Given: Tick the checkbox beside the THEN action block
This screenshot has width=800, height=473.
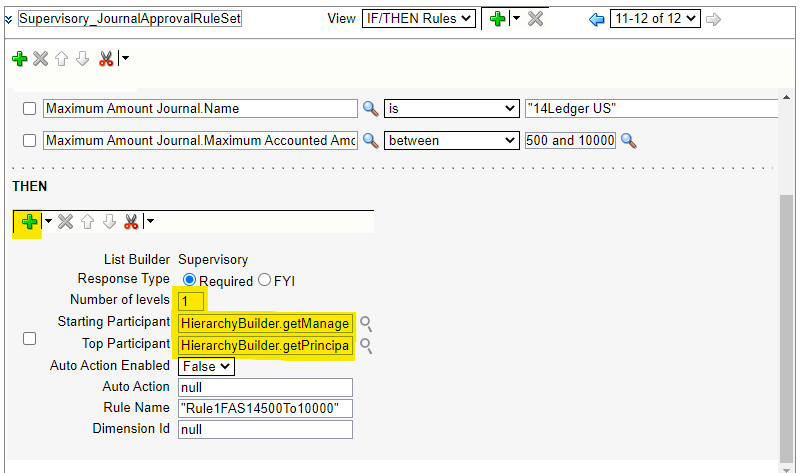Looking at the screenshot, I should (x=29, y=339).
